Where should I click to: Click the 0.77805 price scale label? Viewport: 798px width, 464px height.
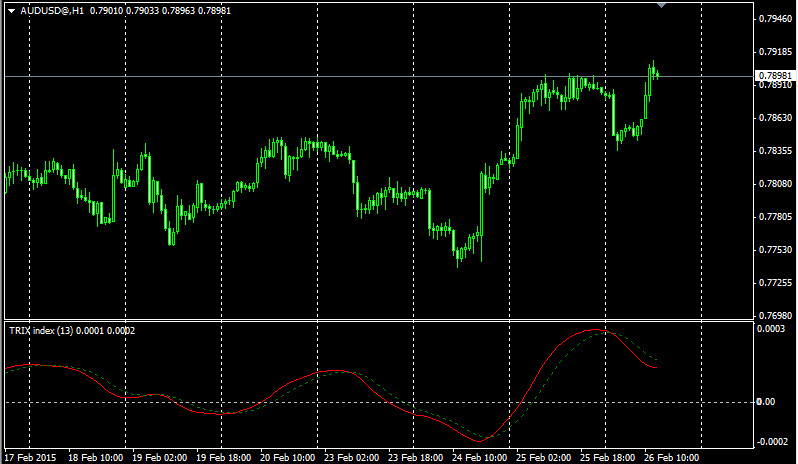pyautogui.click(x=776, y=217)
